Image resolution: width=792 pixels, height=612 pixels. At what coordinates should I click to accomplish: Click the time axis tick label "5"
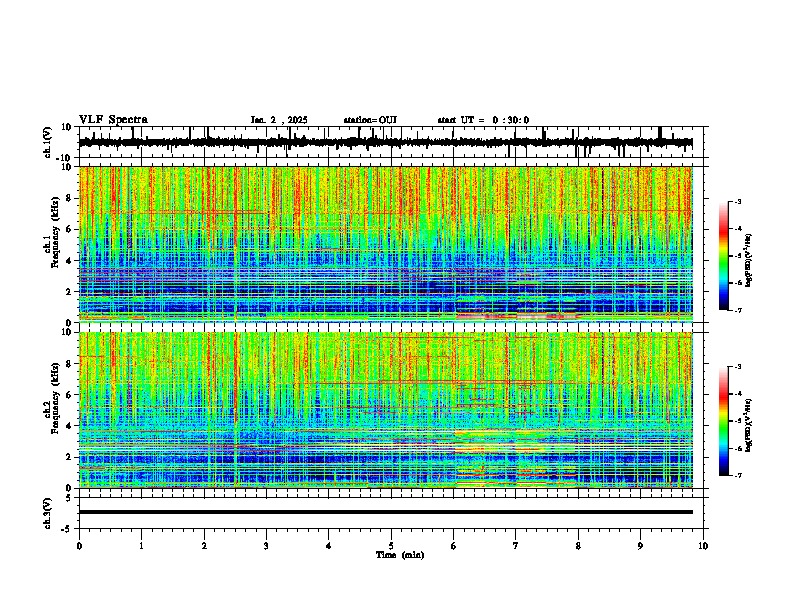(x=391, y=546)
